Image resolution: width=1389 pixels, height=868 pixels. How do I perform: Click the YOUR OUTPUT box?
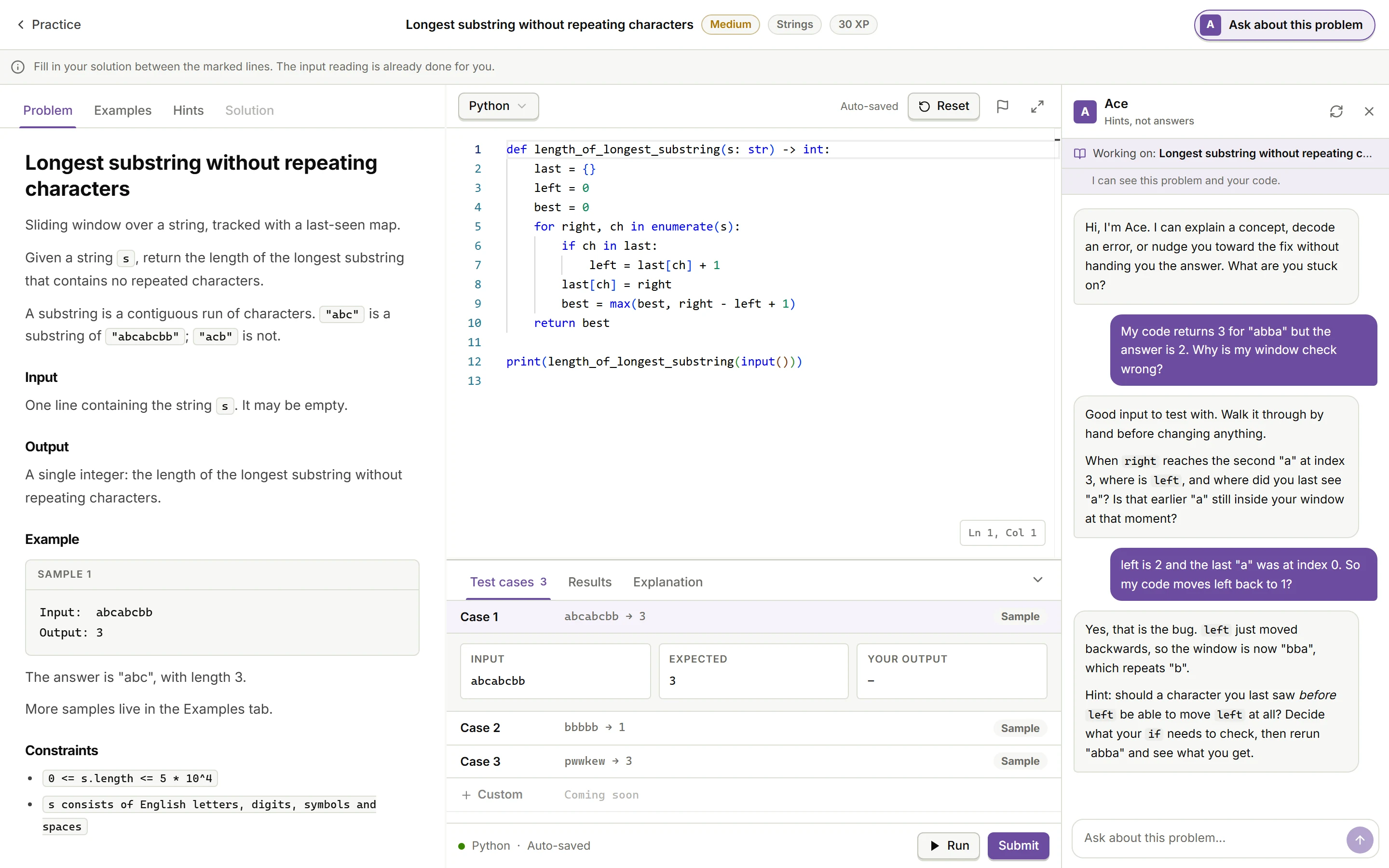point(952,671)
